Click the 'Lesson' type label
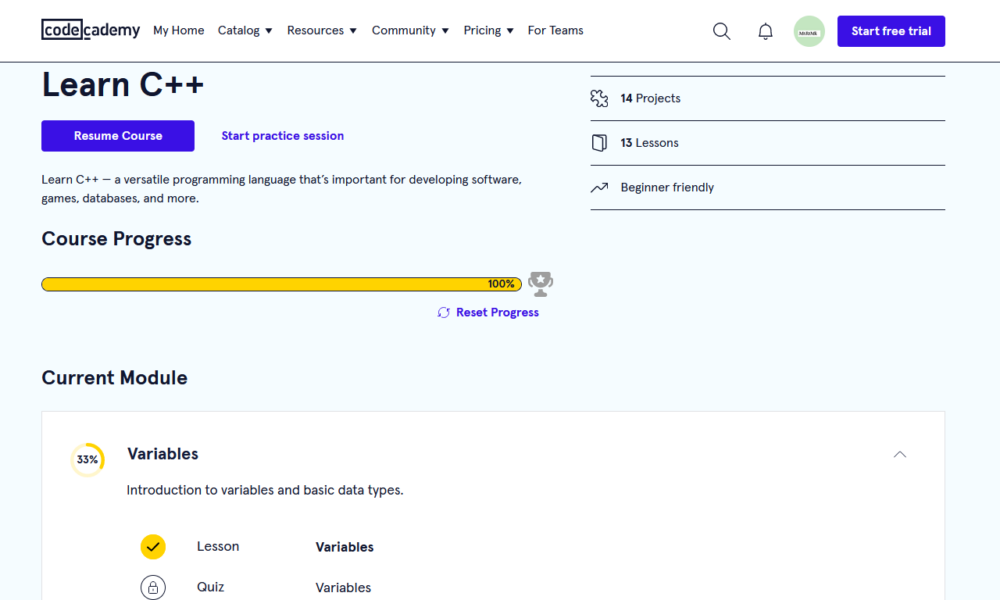1000x600 pixels. pyautogui.click(x=218, y=546)
